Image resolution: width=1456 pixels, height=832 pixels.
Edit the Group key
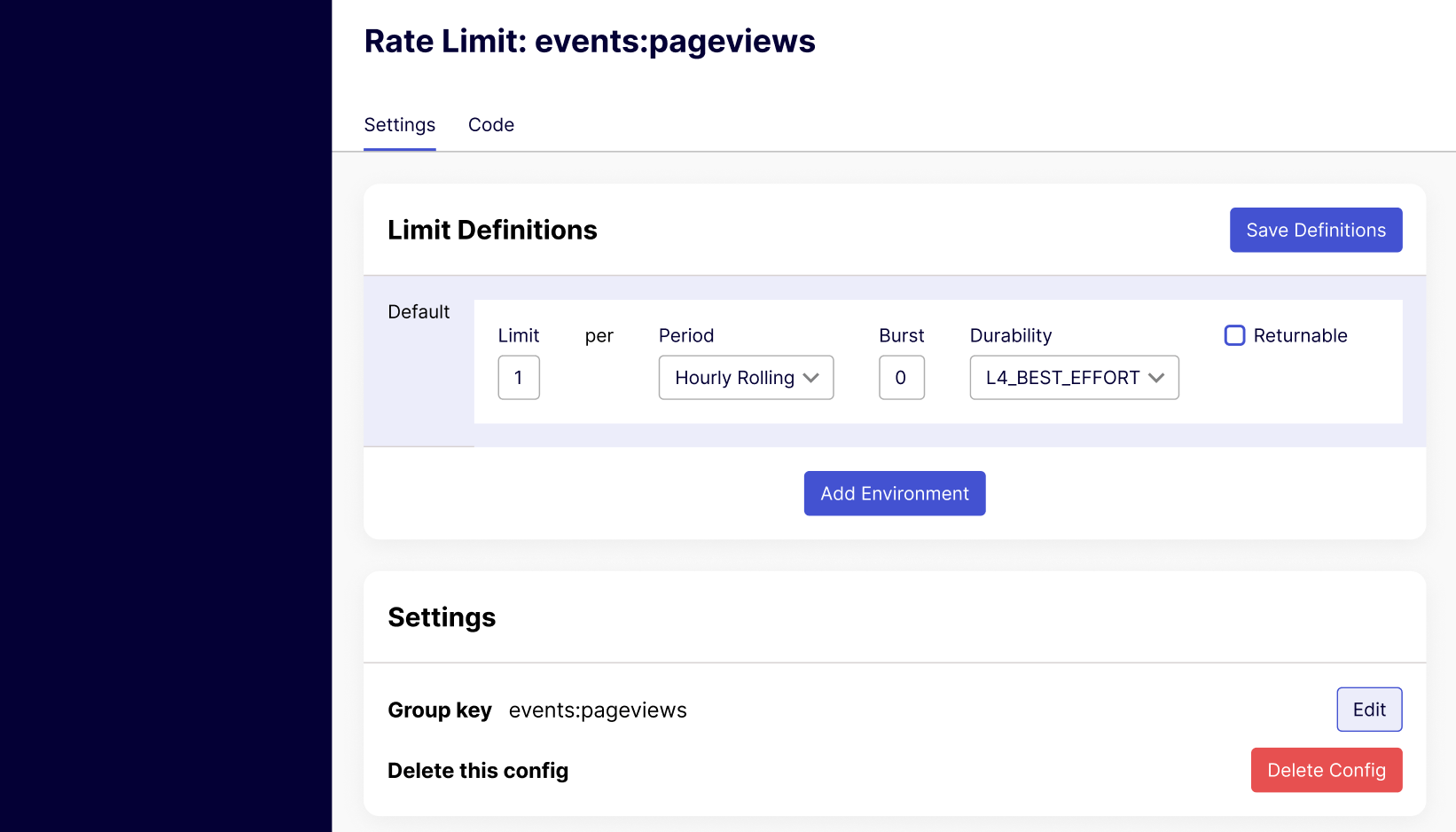click(x=1368, y=710)
